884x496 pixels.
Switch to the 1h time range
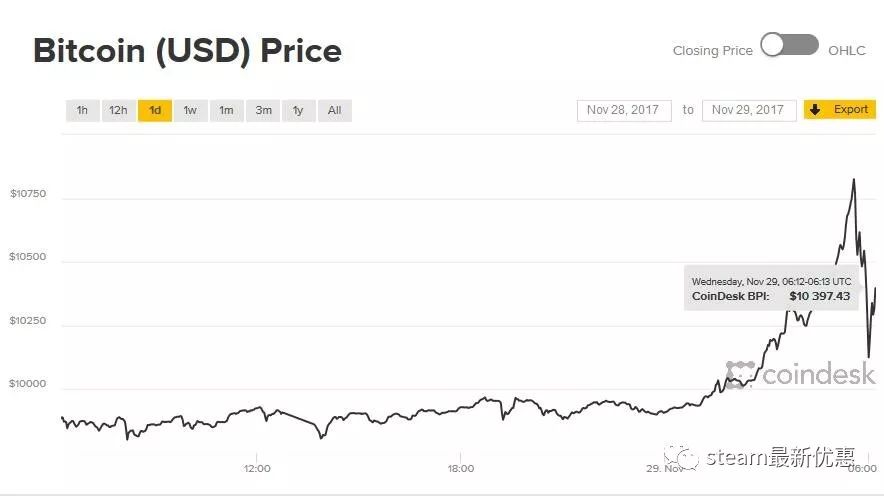[82, 110]
